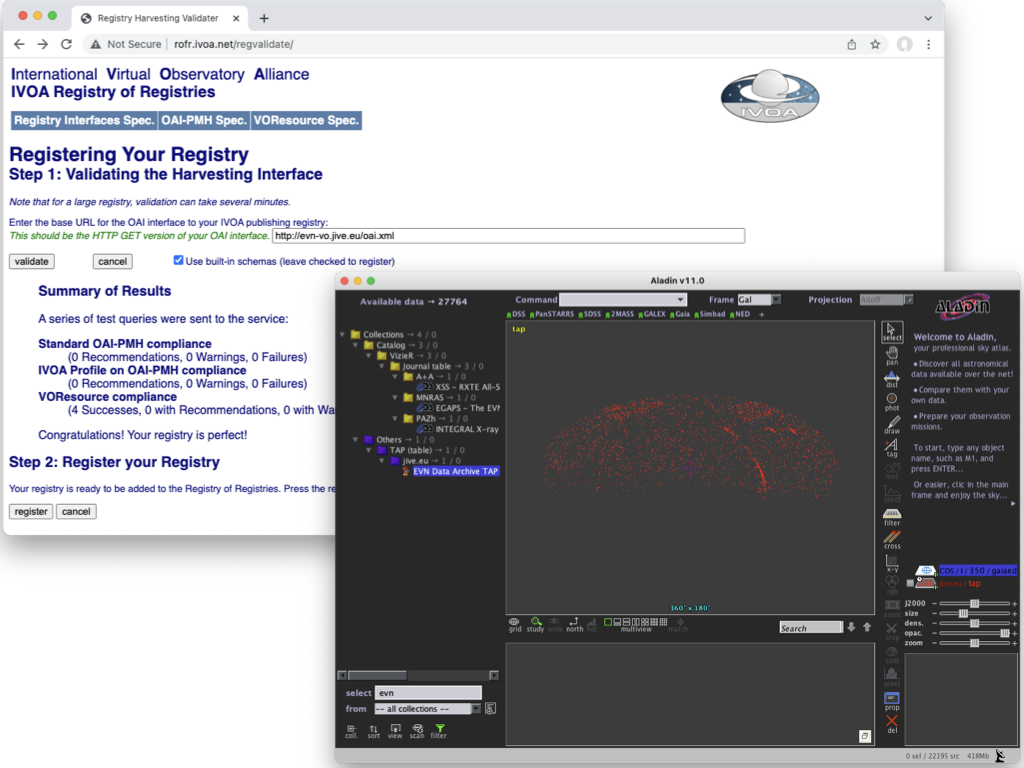Collapse the VizieR folder node
1024x768 pixels.
point(368,355)
